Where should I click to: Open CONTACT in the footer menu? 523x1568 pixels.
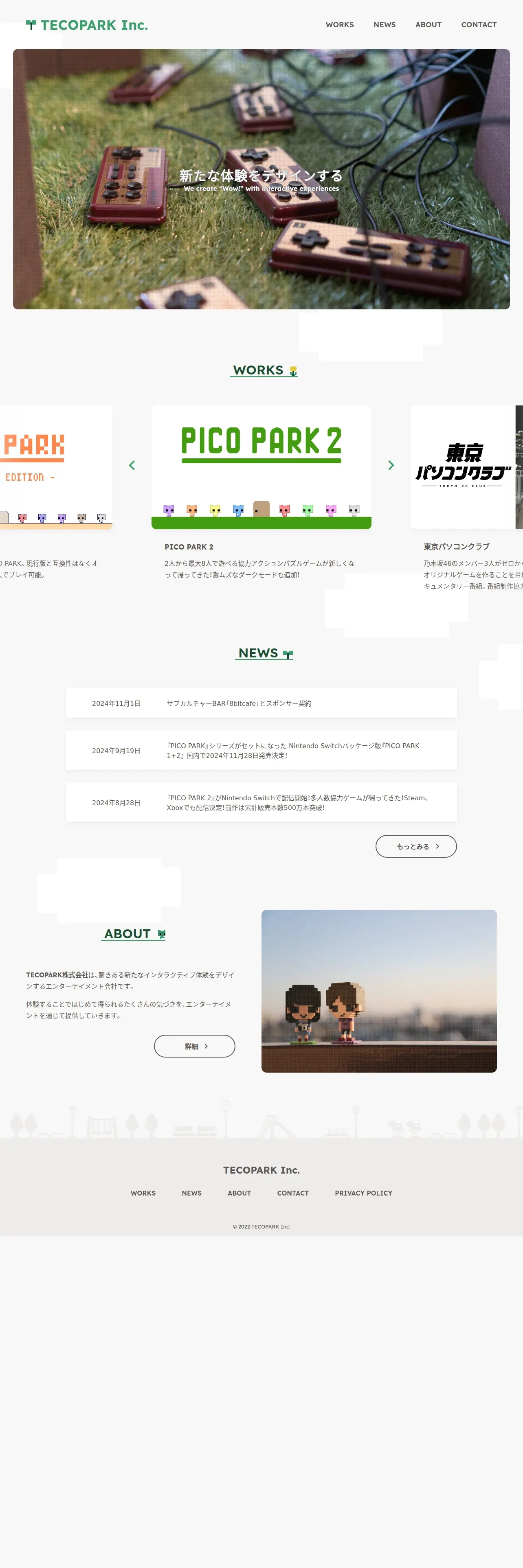pos(293,1193)
